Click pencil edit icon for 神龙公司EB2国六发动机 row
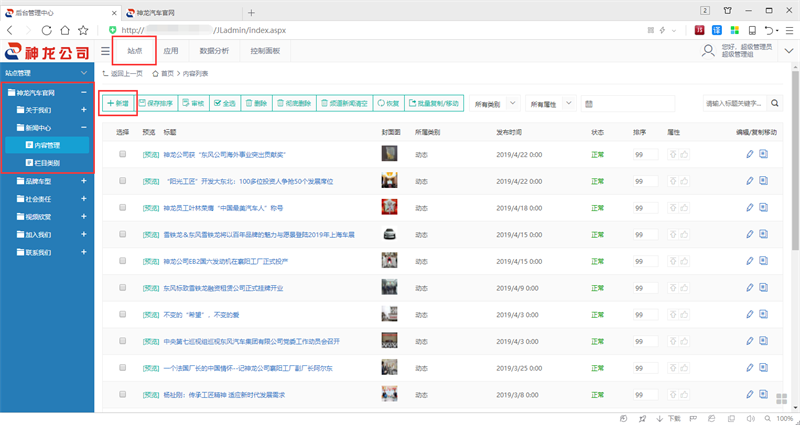 click(749, 261)
